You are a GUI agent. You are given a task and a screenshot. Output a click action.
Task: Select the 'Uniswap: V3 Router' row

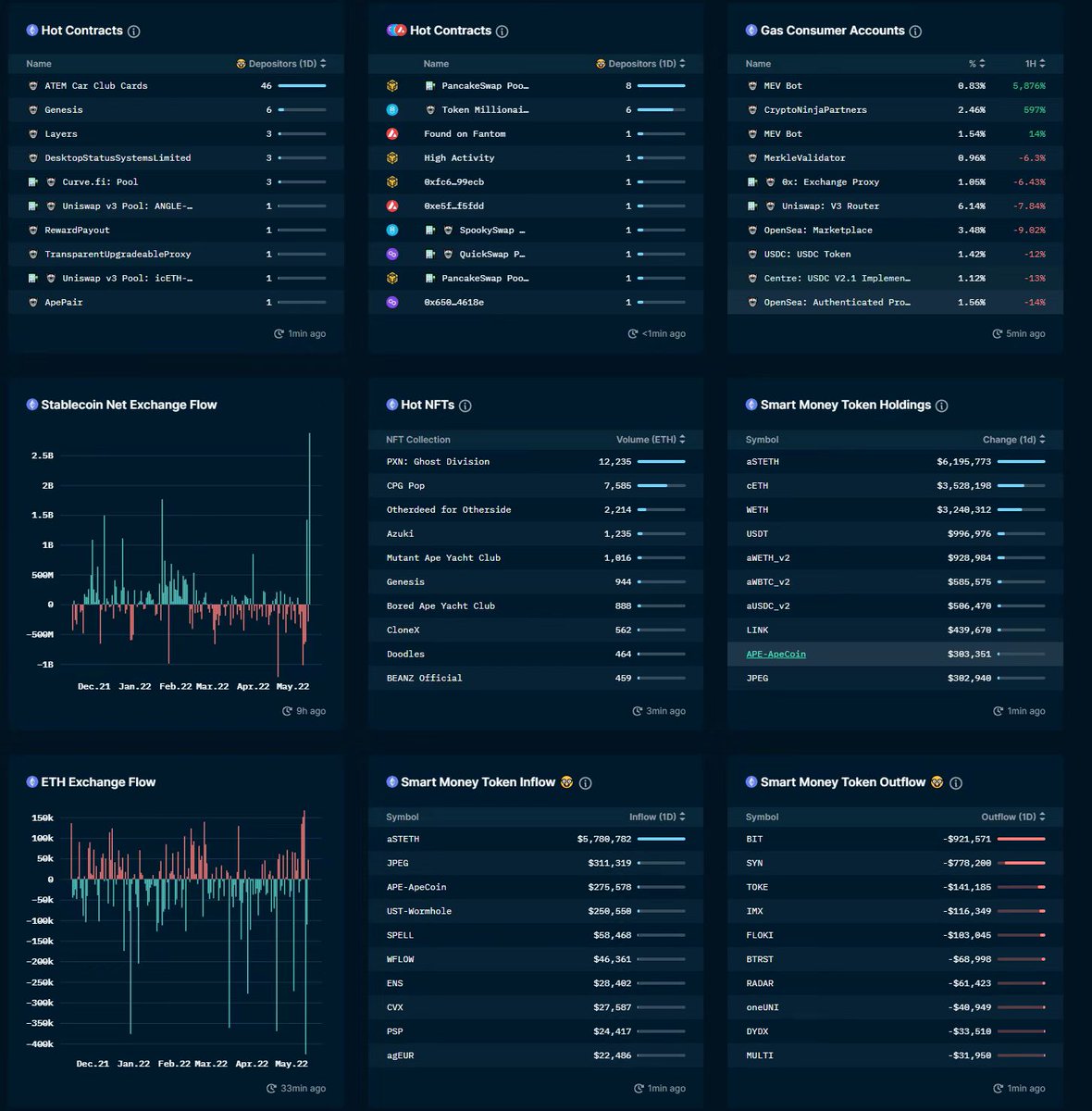[895, 206]
